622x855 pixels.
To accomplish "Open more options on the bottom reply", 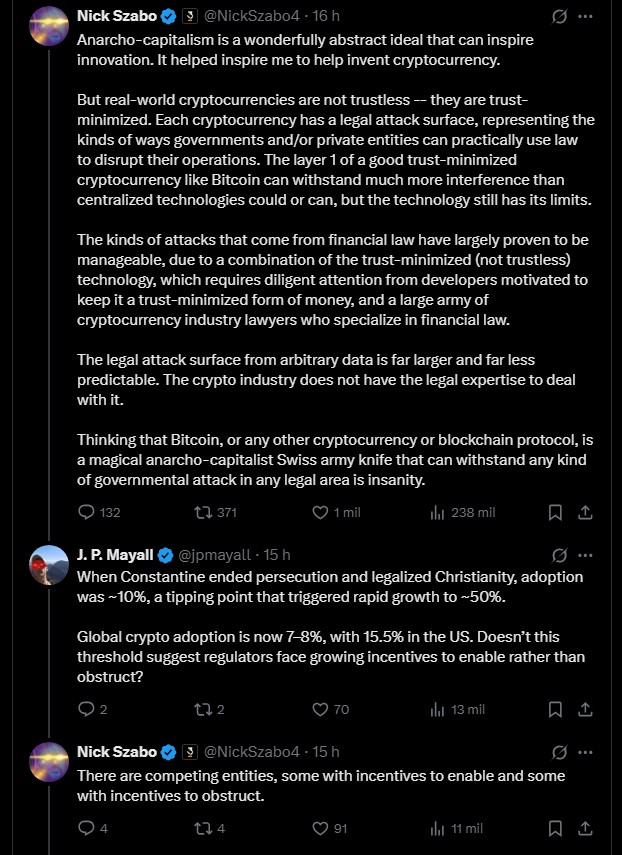I will tap(586, 751).
